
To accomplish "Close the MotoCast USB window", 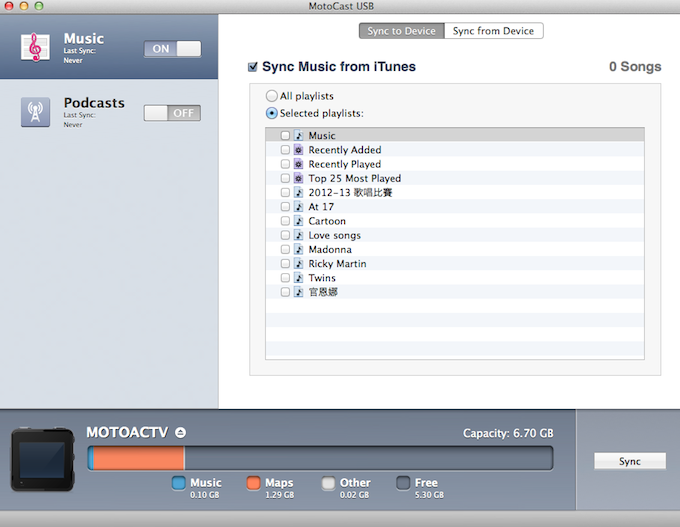I will tap(9, 6).
